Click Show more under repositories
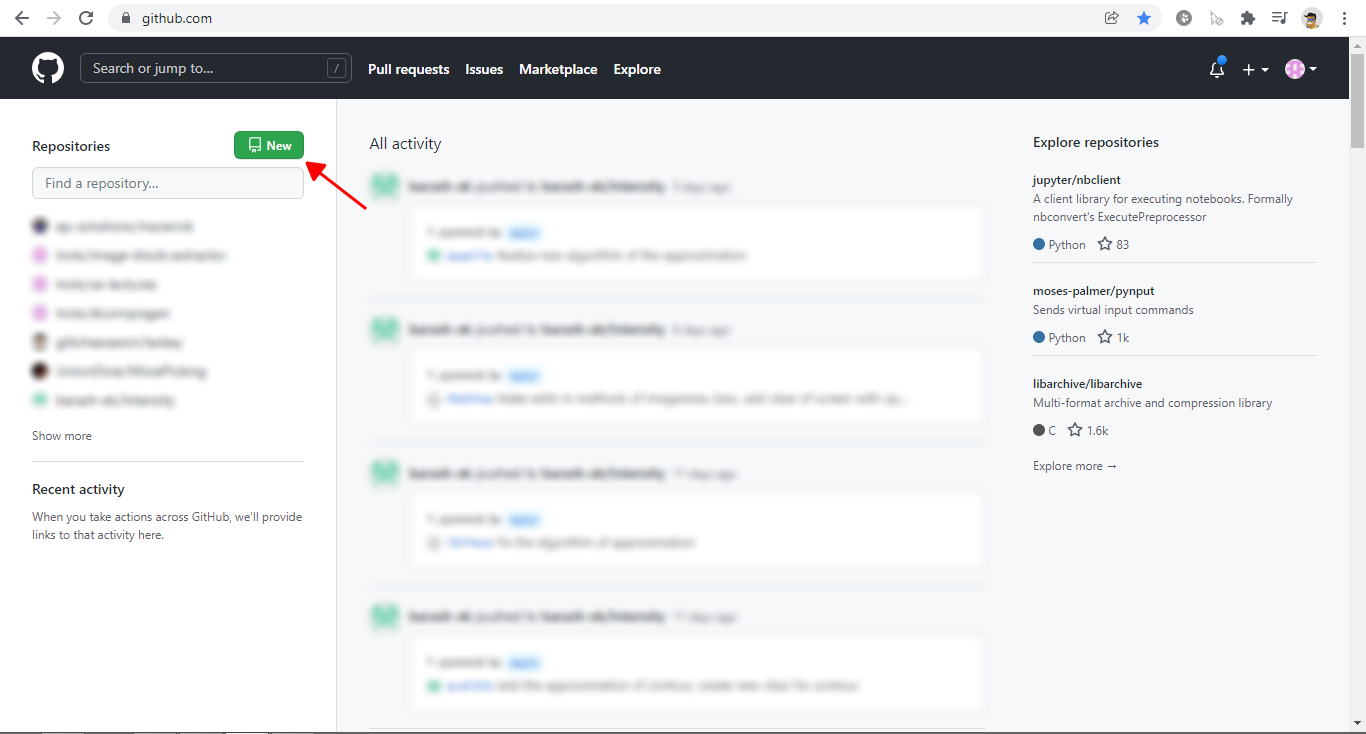Screen dimensions: 1366x734 (x=62, y=436)
